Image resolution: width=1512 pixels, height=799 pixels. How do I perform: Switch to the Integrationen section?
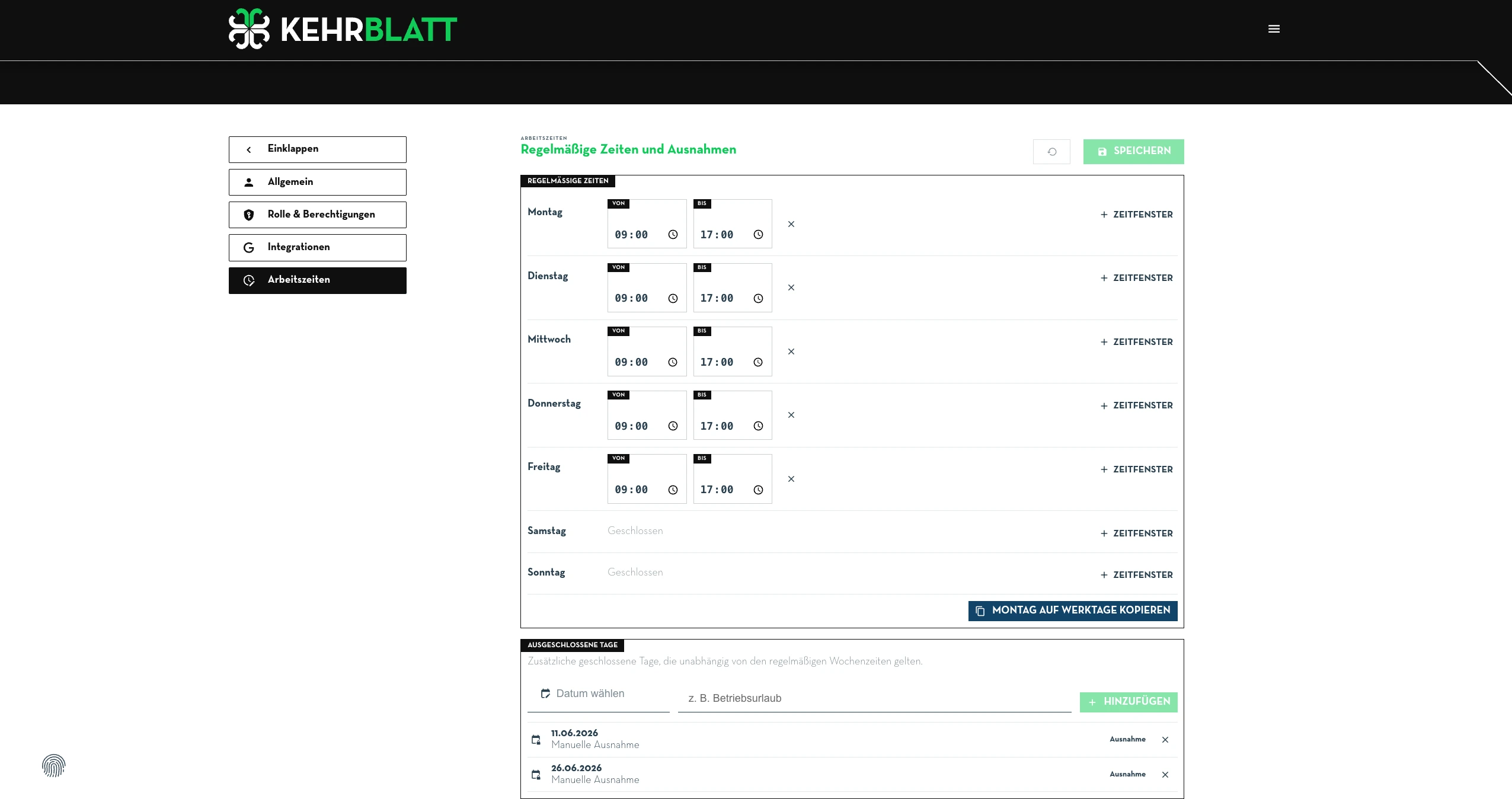(318, 247)
